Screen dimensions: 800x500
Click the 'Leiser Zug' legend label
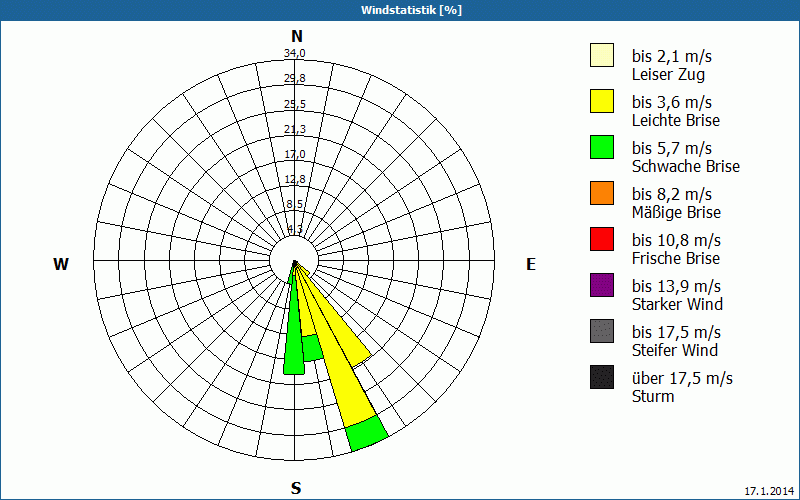click(x=668, y=74)
